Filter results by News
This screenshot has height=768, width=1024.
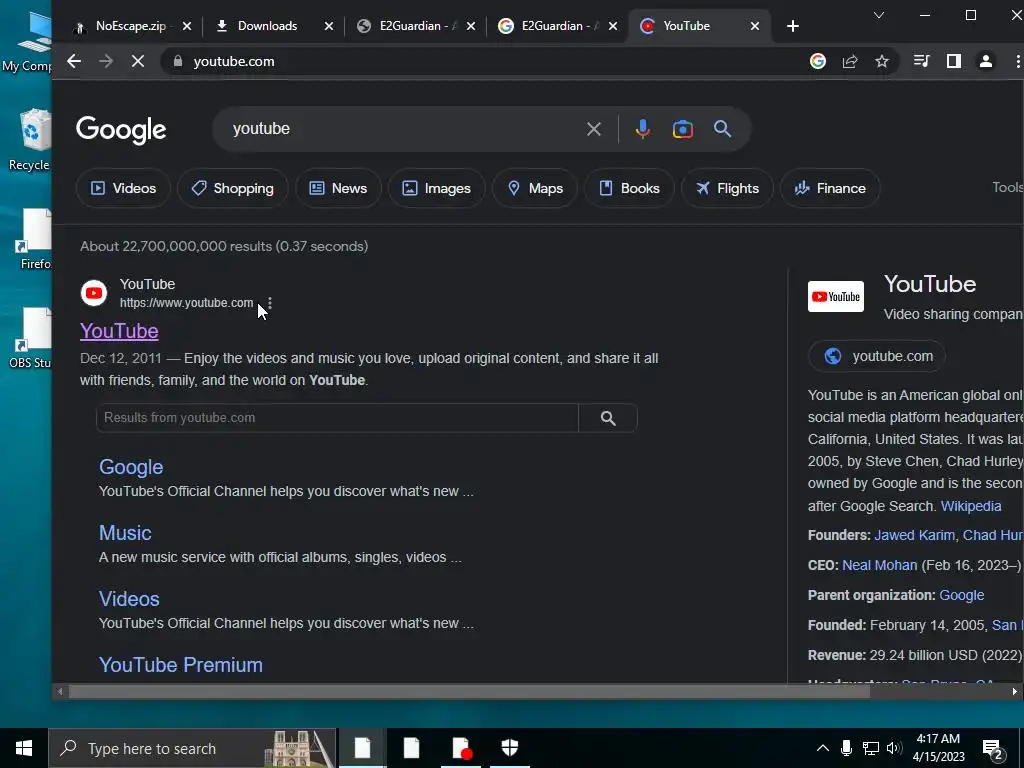(338, 188)
